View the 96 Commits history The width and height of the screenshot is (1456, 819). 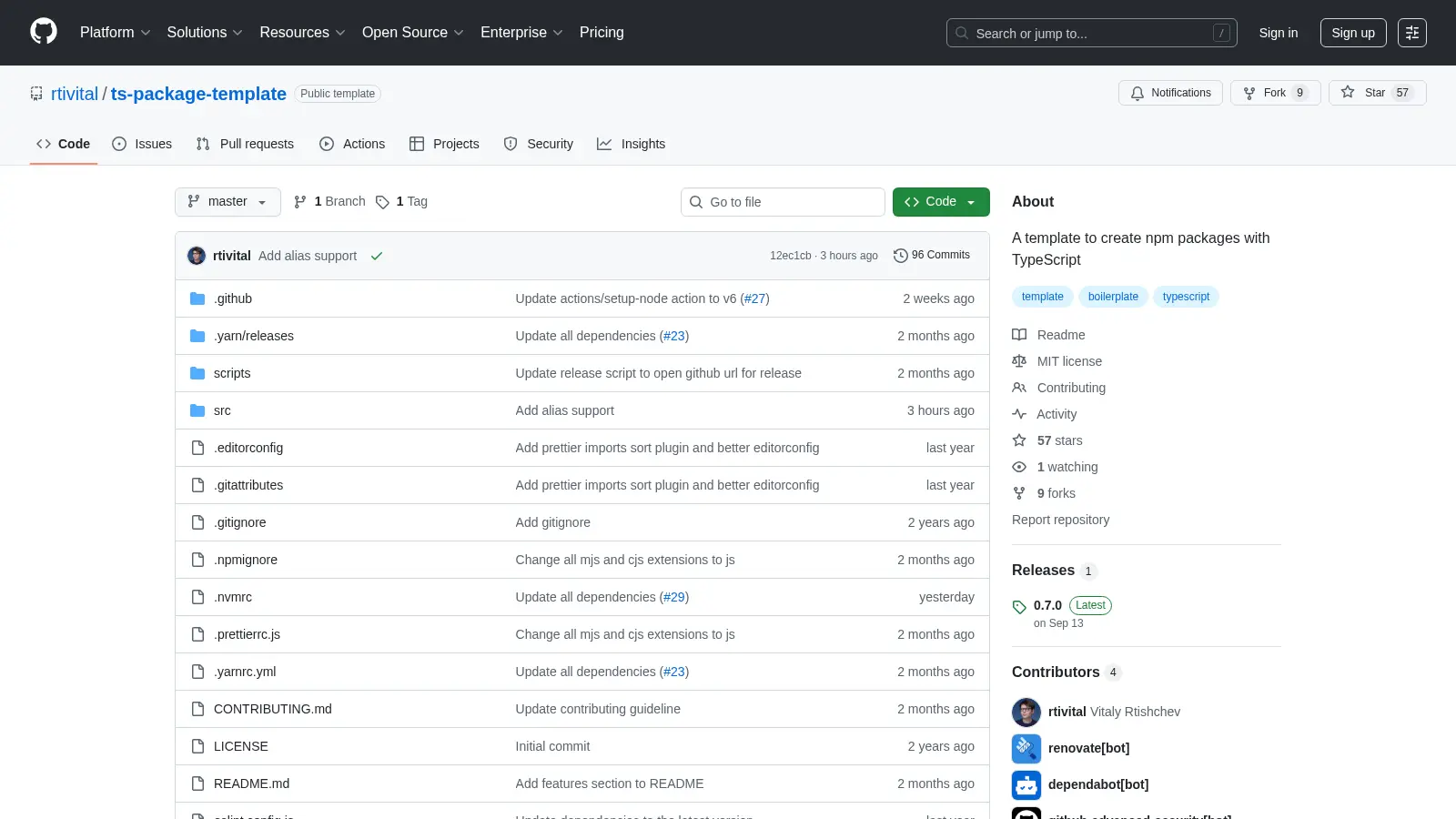(932, 256)
